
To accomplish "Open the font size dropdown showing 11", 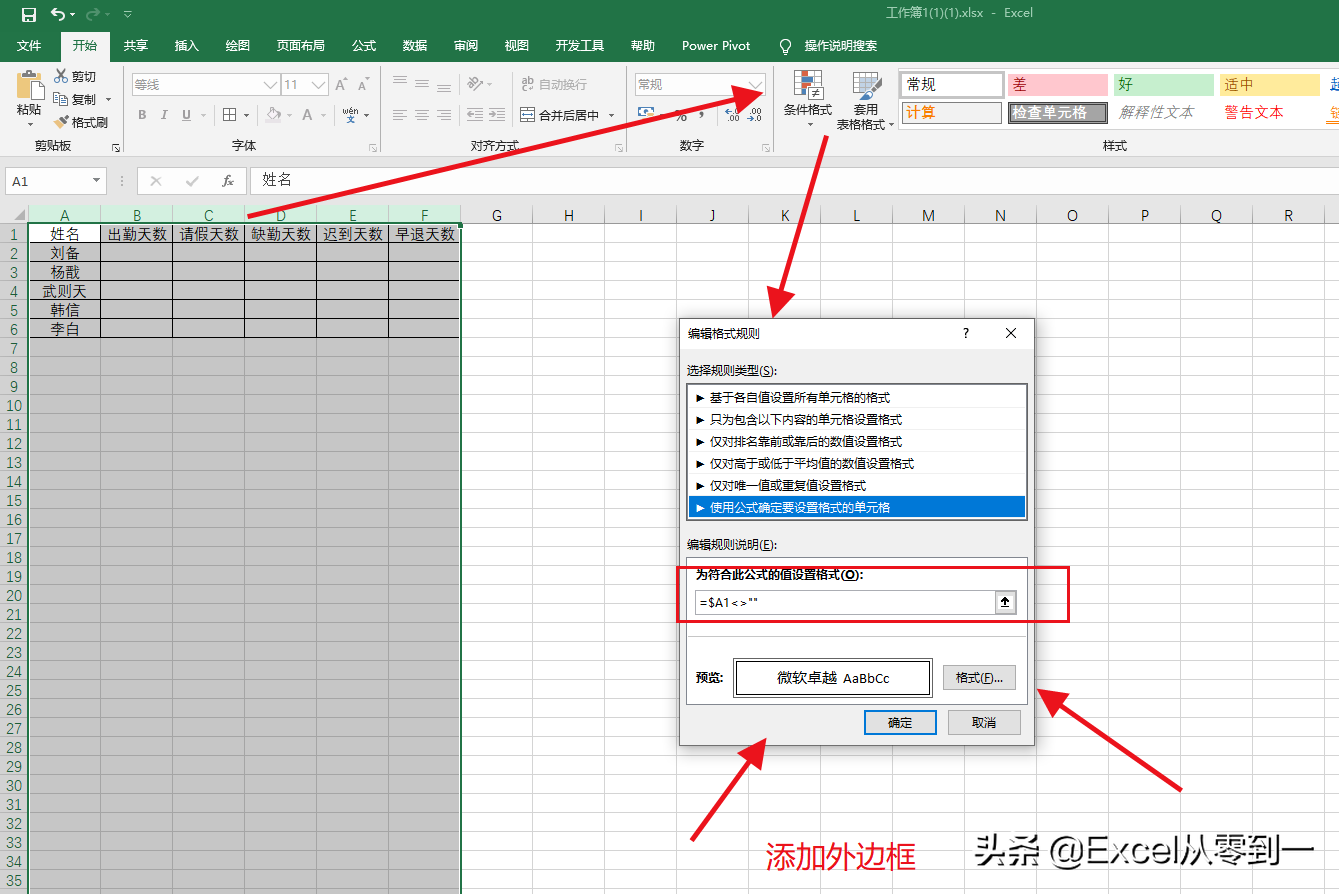I will pos(319,85).
